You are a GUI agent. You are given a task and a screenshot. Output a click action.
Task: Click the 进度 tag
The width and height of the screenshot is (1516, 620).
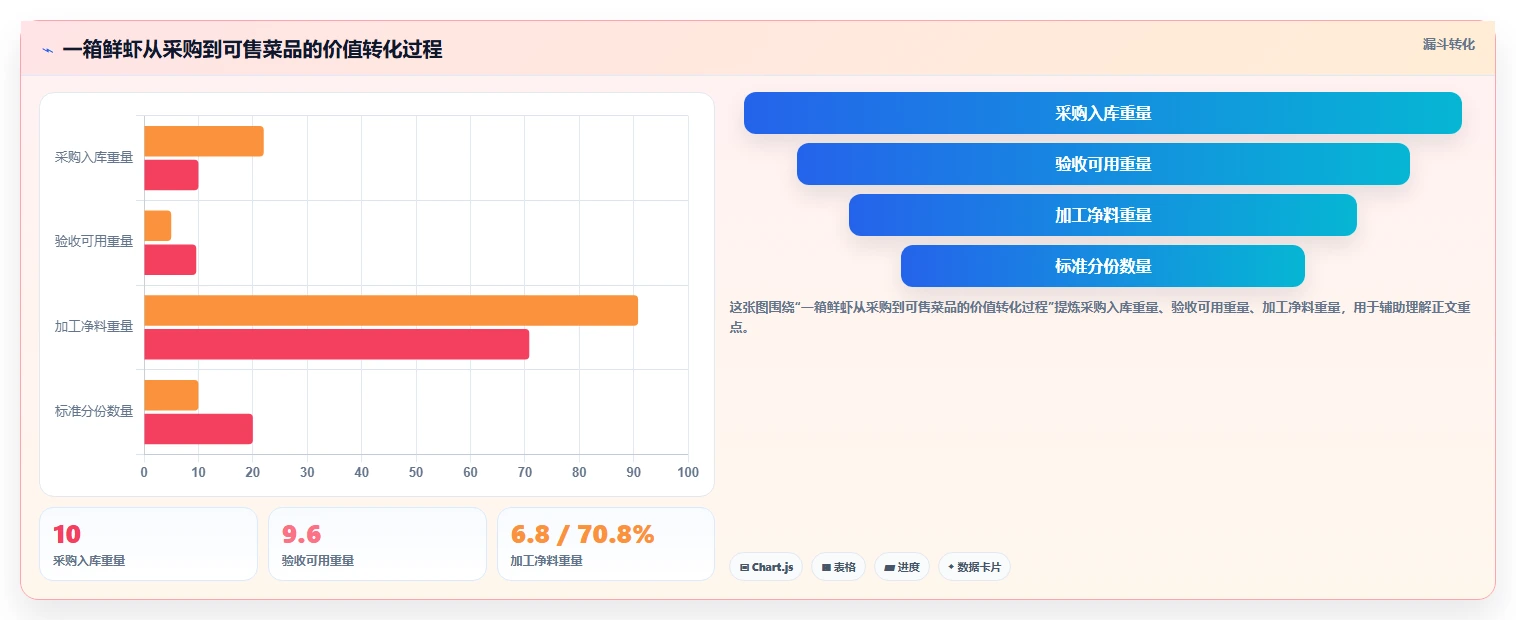[x=902, y=567]
